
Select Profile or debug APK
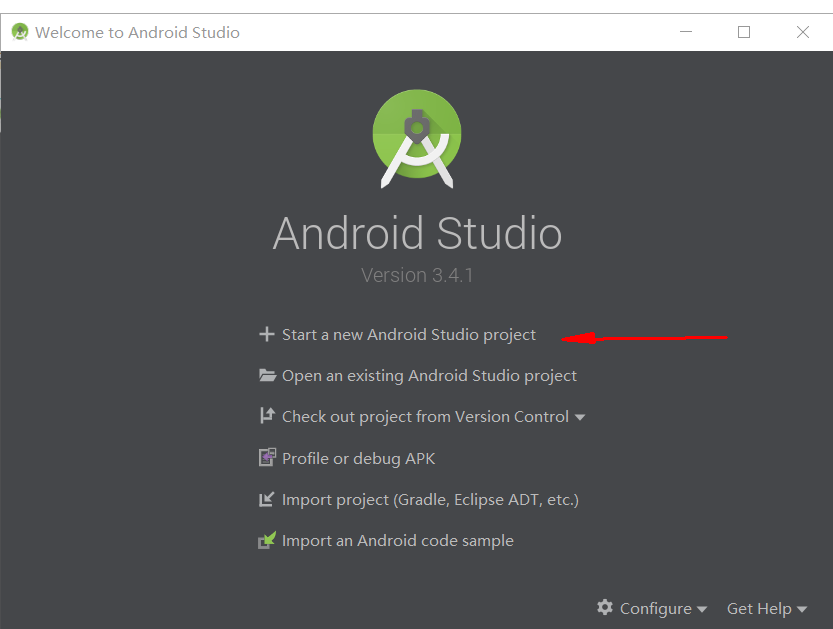click(x=358, y=458)
